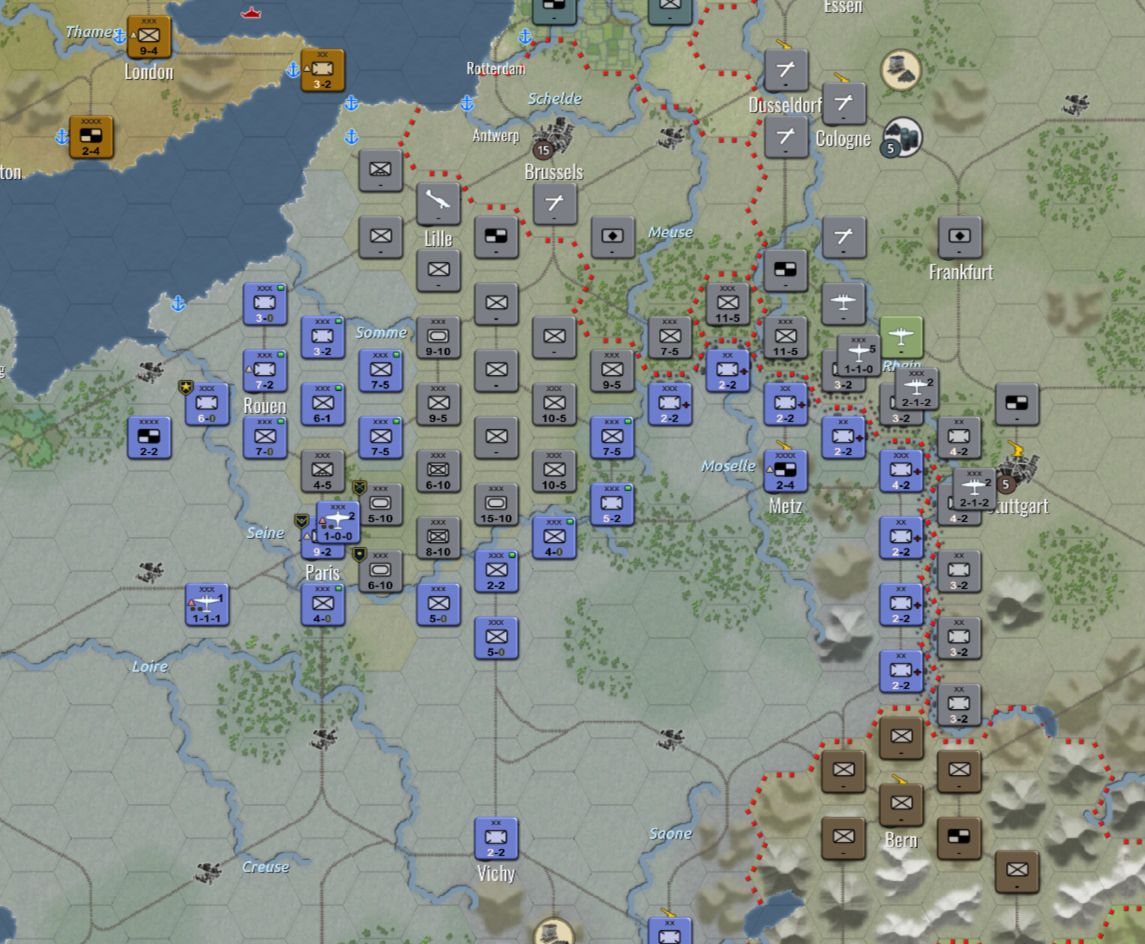Select the 7-2 unit above Rouen
The image size is (1145, 944).
click(x=264, y=371)
